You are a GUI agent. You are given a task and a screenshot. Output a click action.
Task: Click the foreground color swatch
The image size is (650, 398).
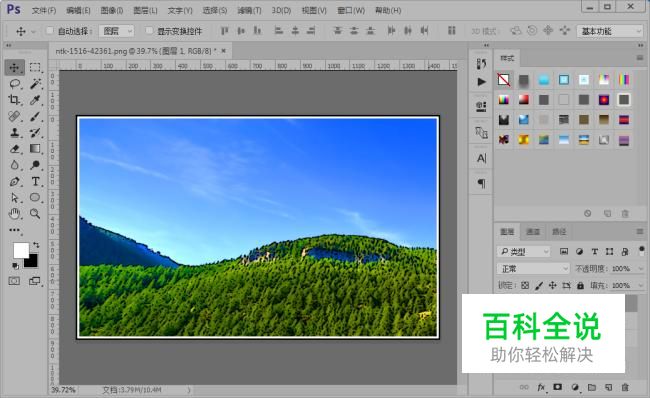click(21, 250)
